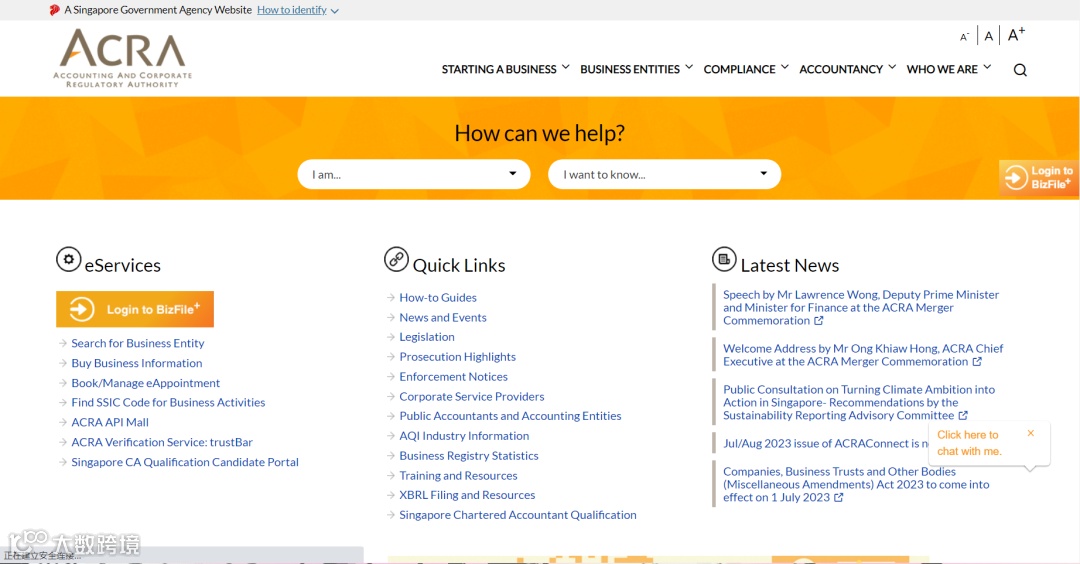Open Singapore Chartered Accountant Qualification link
The image size is (1080, 564).
point(518,515)
